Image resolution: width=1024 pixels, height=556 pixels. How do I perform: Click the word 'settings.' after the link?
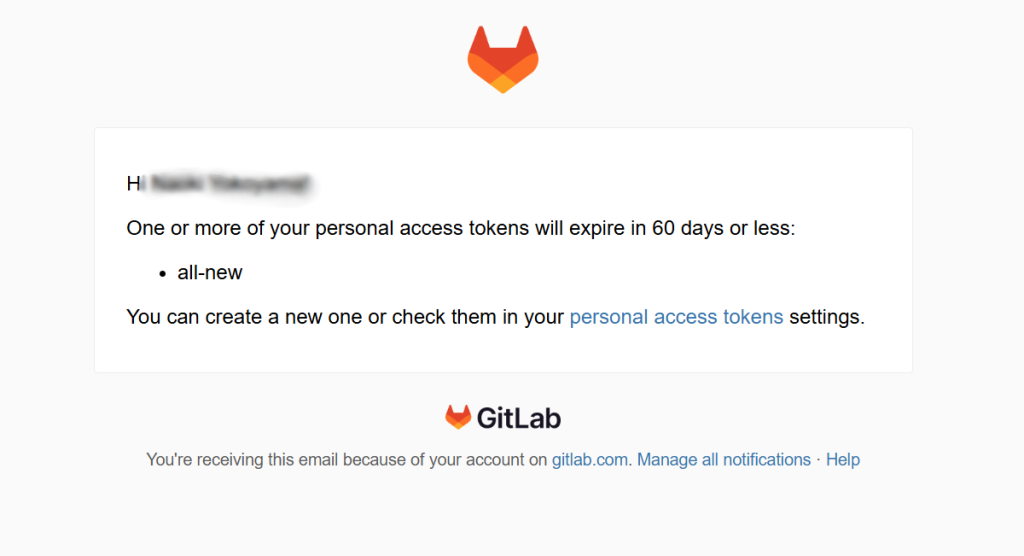click(827, 317)
